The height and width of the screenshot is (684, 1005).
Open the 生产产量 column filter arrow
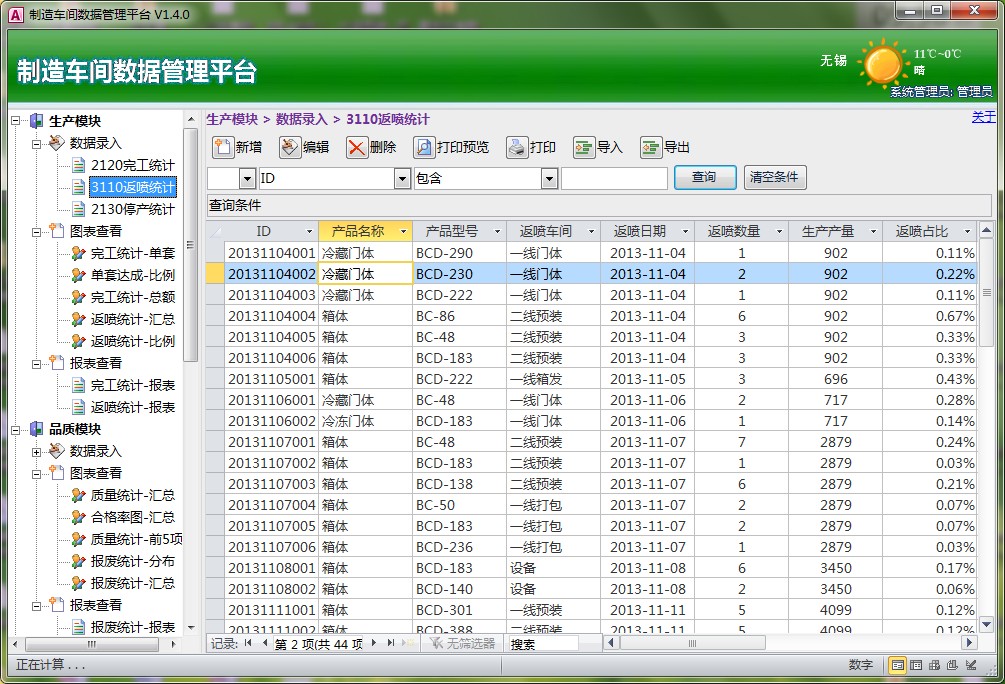click(x=873, y=231)
